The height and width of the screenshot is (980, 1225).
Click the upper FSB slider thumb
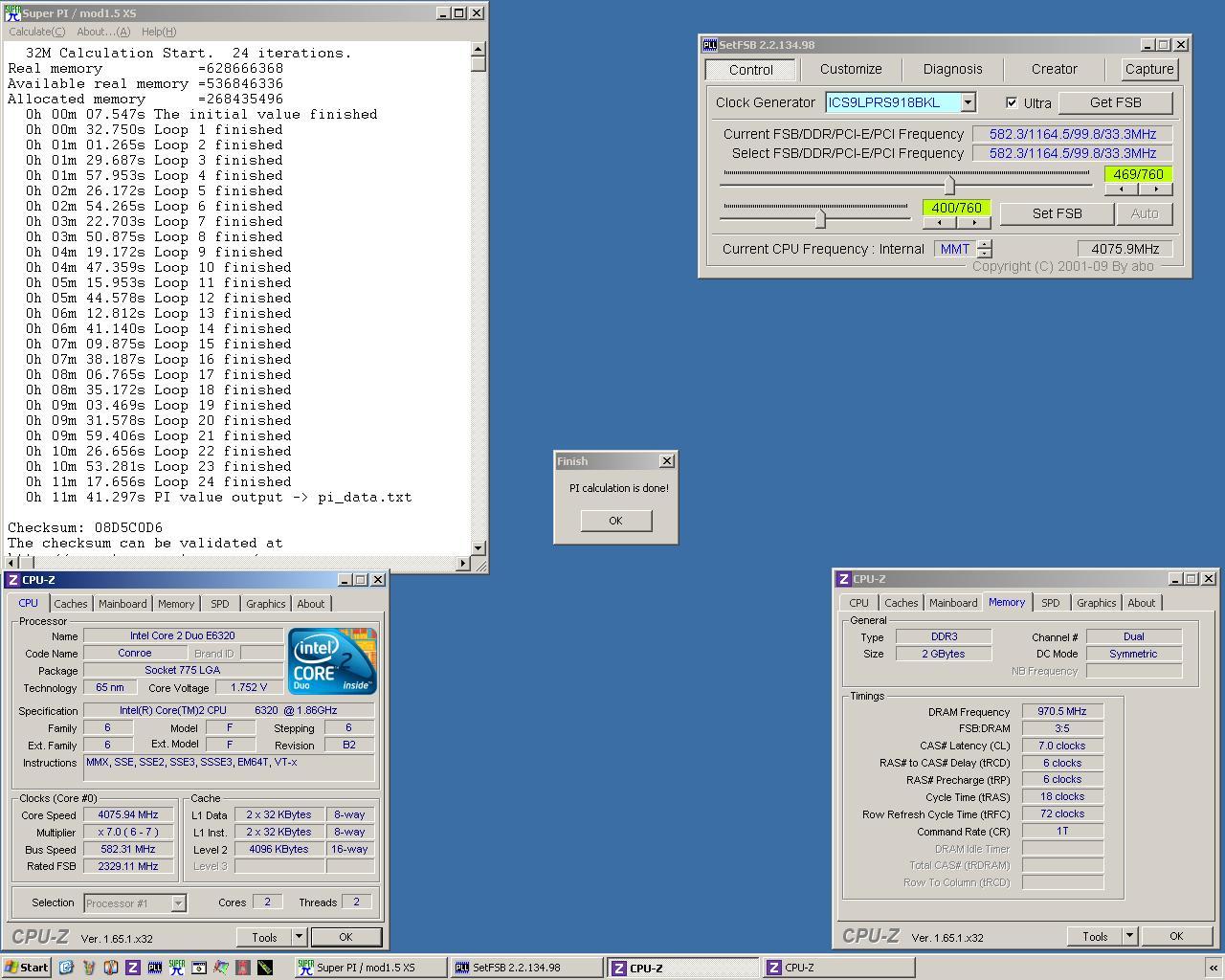point(949,184)
